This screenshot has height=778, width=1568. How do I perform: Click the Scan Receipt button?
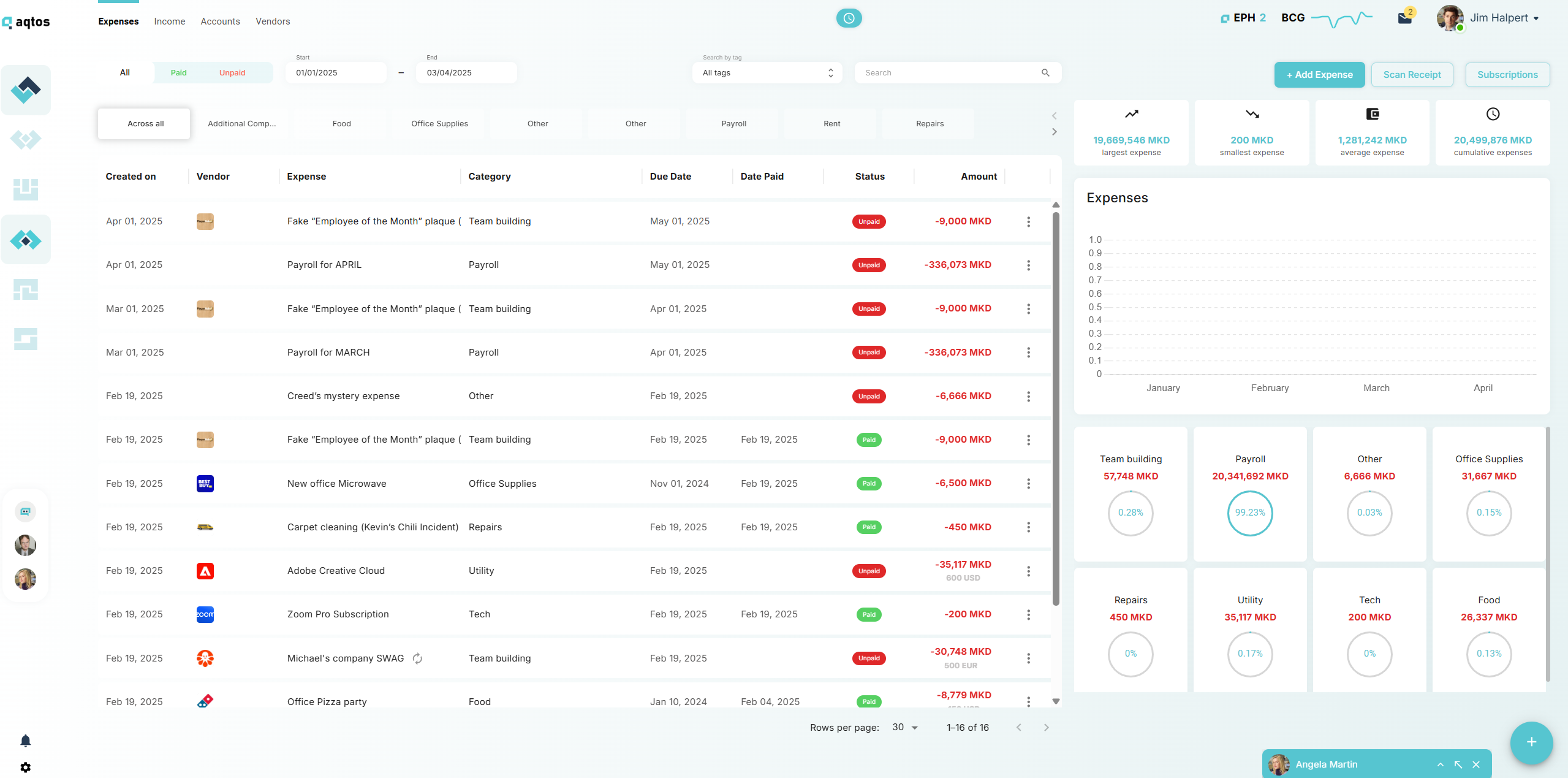[1412, 75]
